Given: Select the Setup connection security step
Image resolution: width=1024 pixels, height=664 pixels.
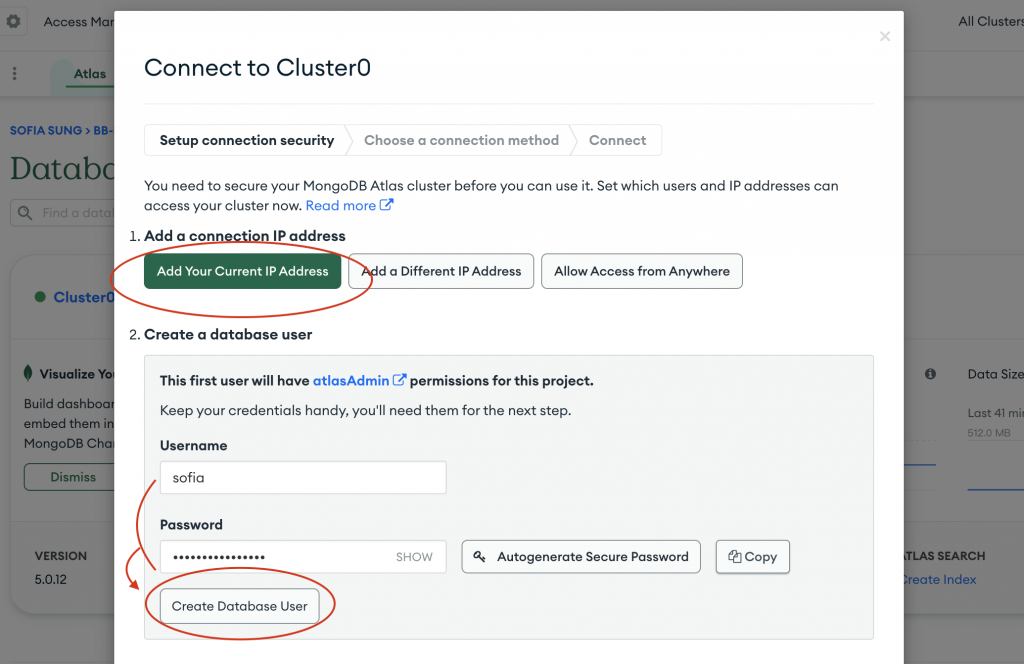Looking at the screenshot, I should tap(246, 141).
